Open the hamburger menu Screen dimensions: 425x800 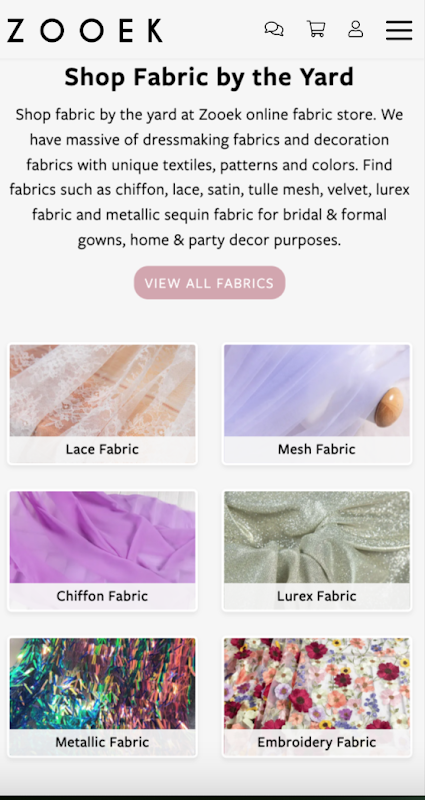click(x=399, y=30)
